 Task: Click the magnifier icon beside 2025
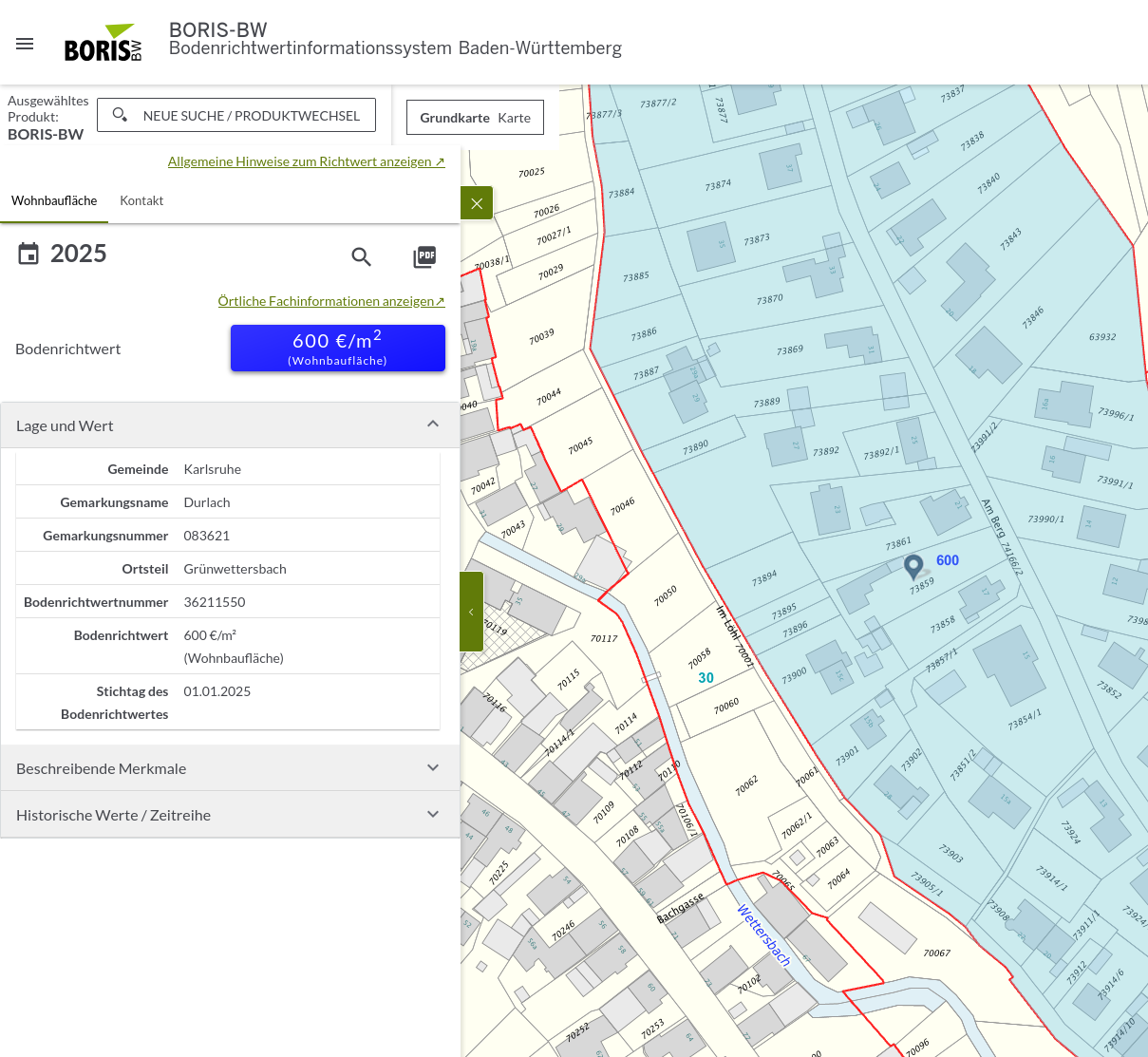[x=361, y=257]
